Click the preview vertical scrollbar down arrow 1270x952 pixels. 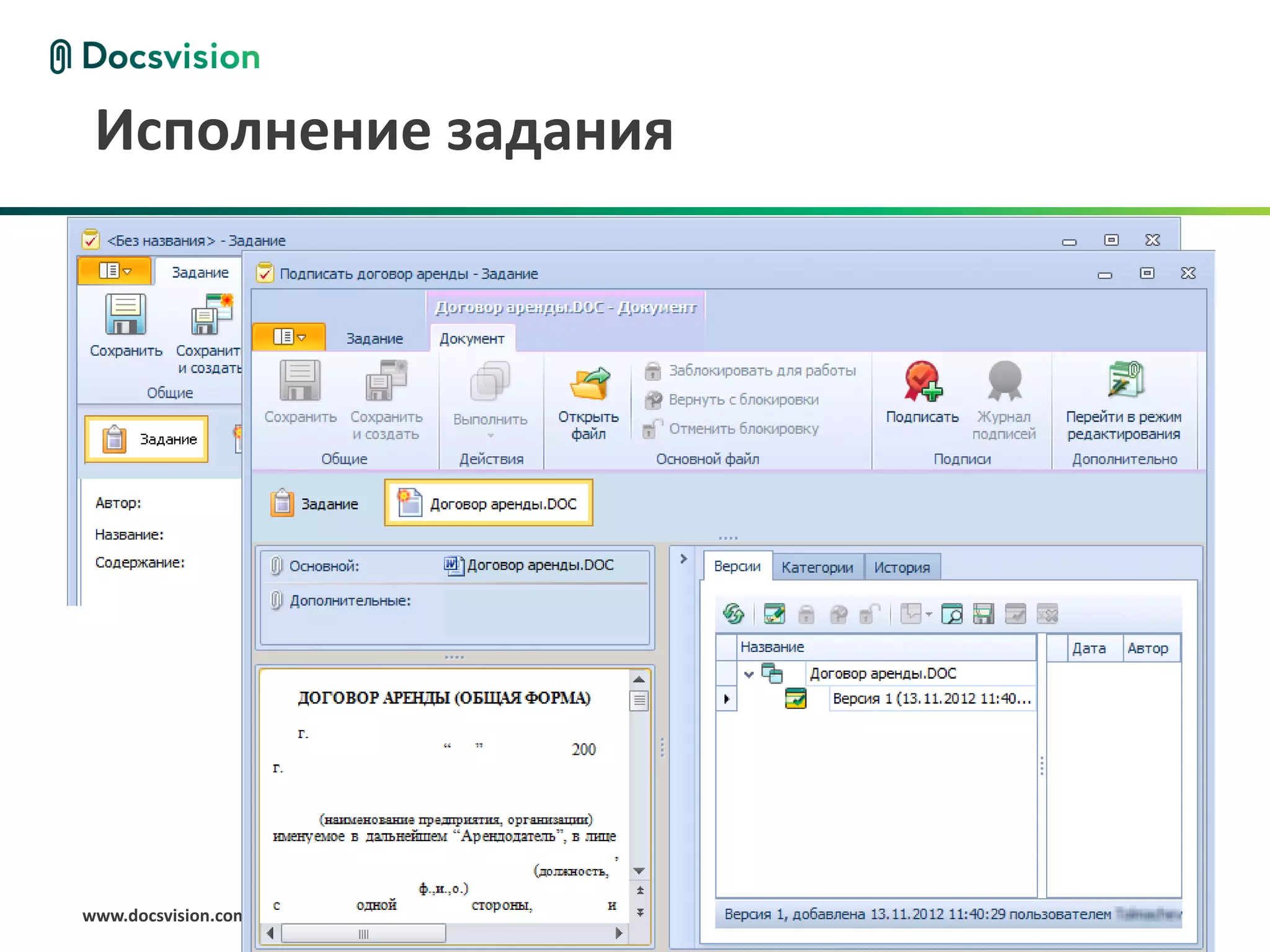[639, 871]
